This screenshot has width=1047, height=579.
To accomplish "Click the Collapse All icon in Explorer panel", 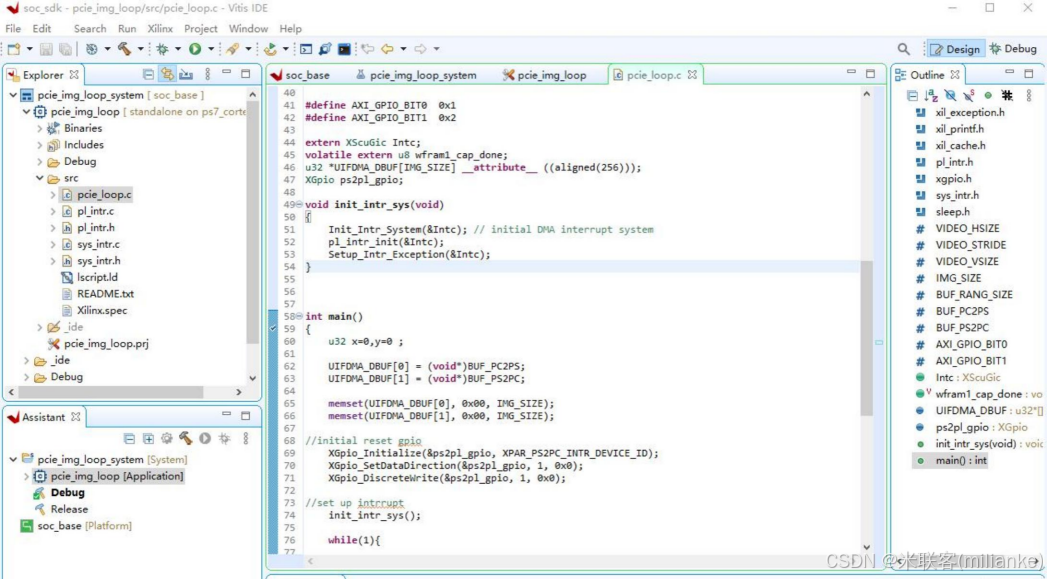I will pyautogui.click(x=149, y=74).
